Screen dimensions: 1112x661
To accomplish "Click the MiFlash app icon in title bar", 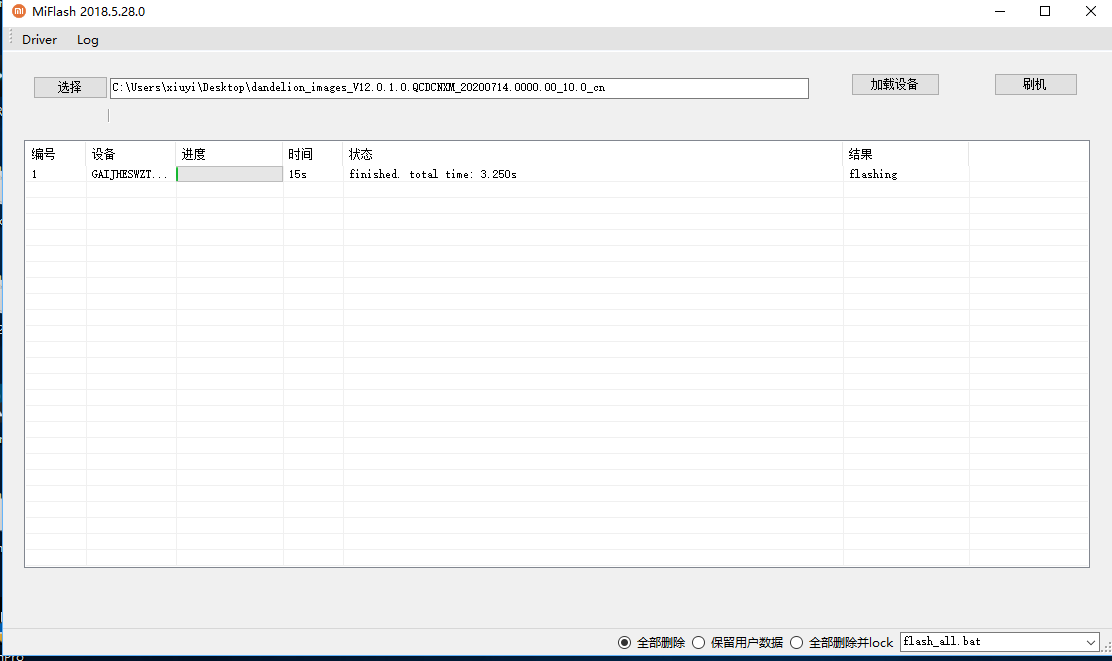I will click(18, 11).
